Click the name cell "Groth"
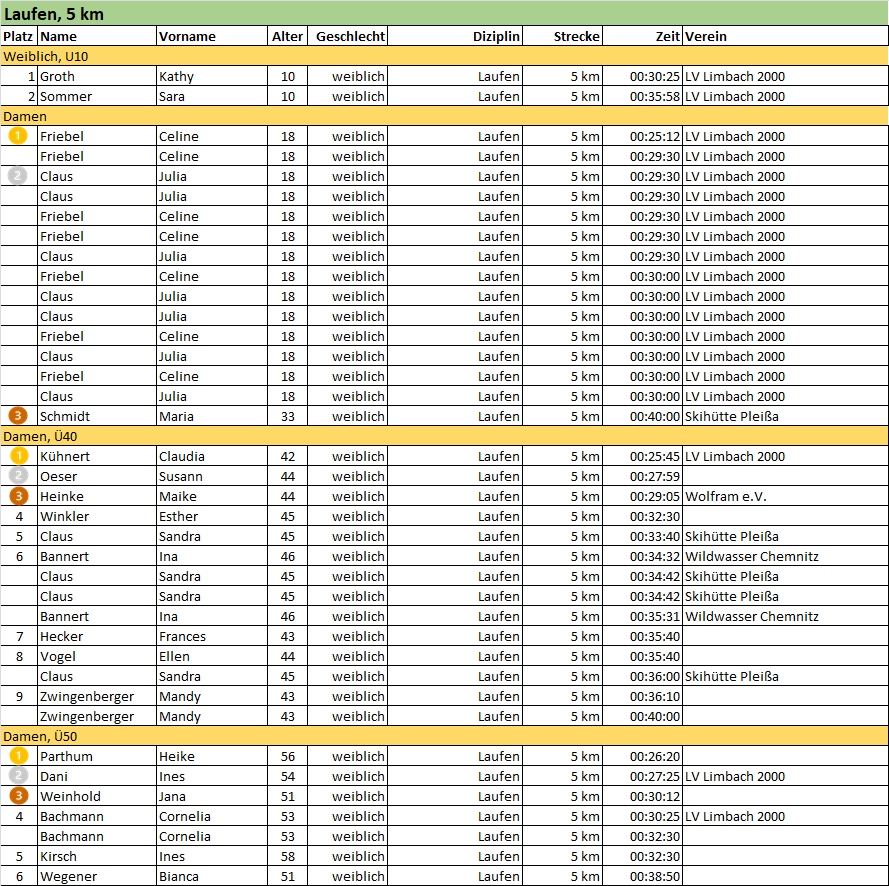Viewport: 889px width, 886px height. pos(57,76)
